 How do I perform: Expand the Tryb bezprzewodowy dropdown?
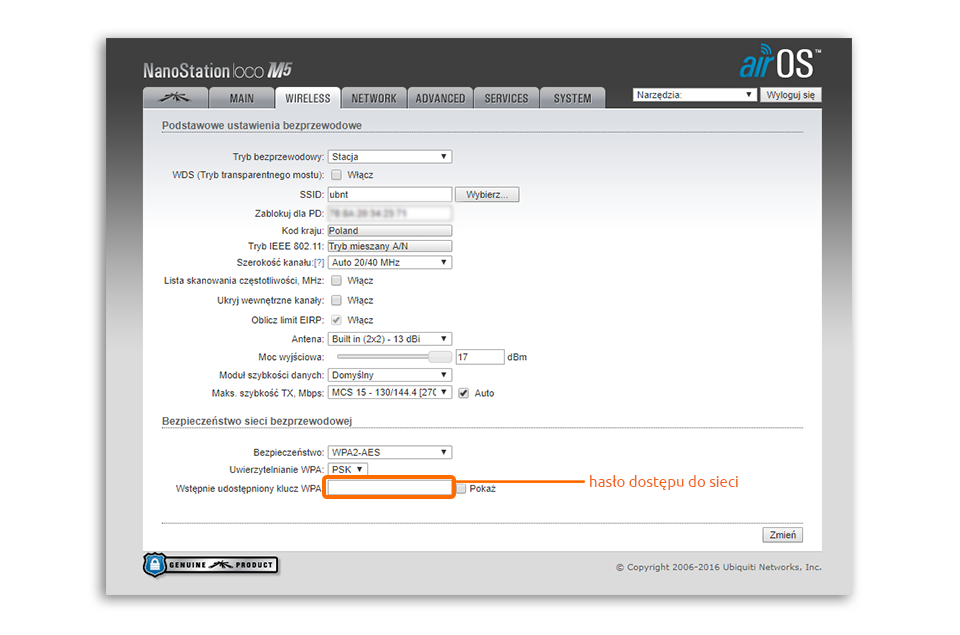[x=389, y=157]
